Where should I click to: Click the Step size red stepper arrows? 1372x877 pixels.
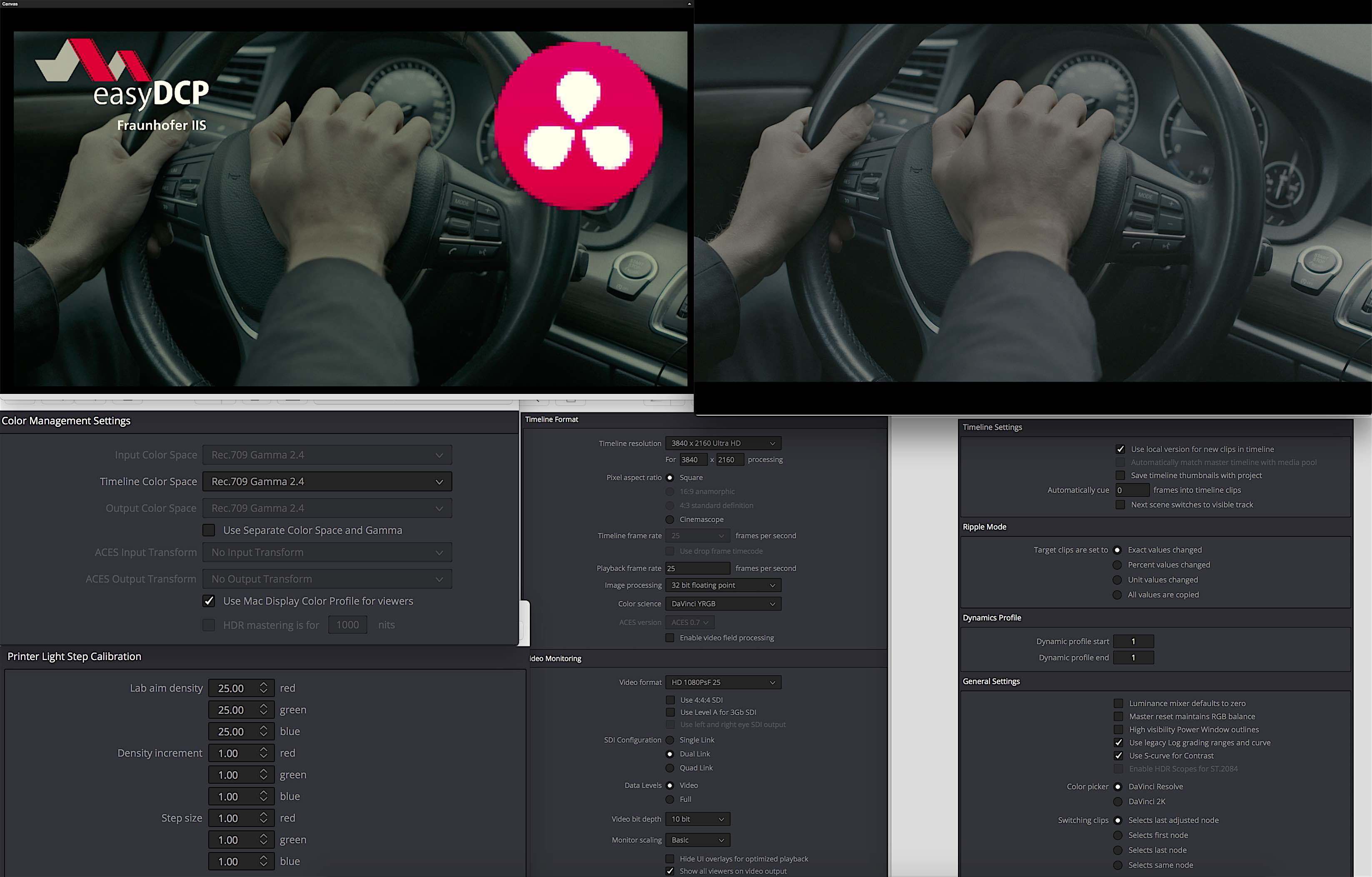pos(263,818)
